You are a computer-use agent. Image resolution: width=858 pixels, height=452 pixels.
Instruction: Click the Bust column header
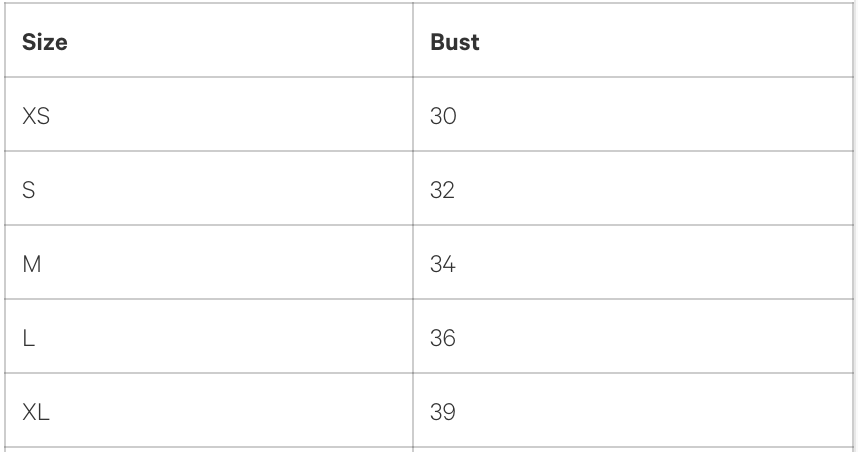[x=454, y=45]
